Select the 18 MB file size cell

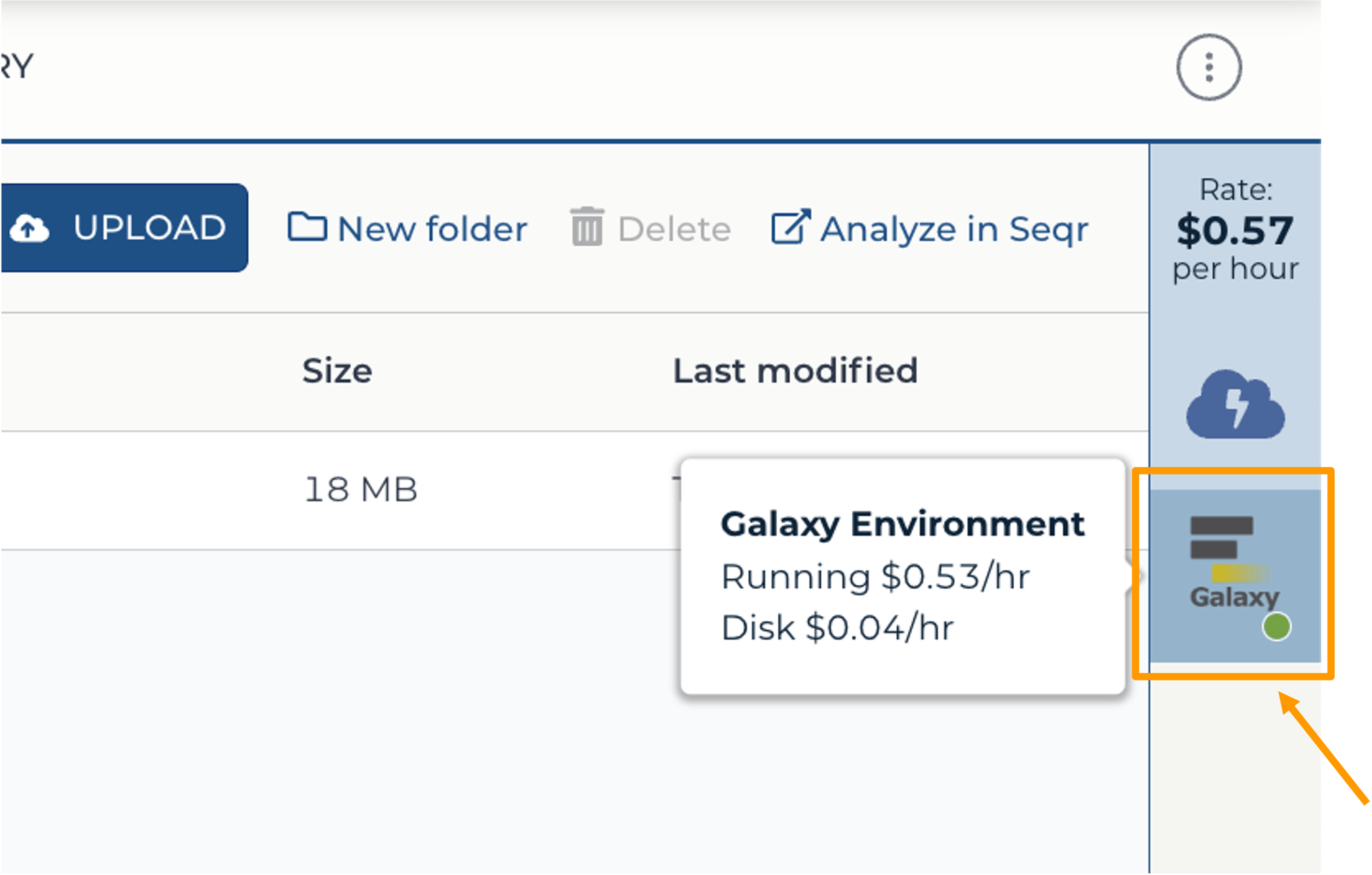[x=361, y=490]
